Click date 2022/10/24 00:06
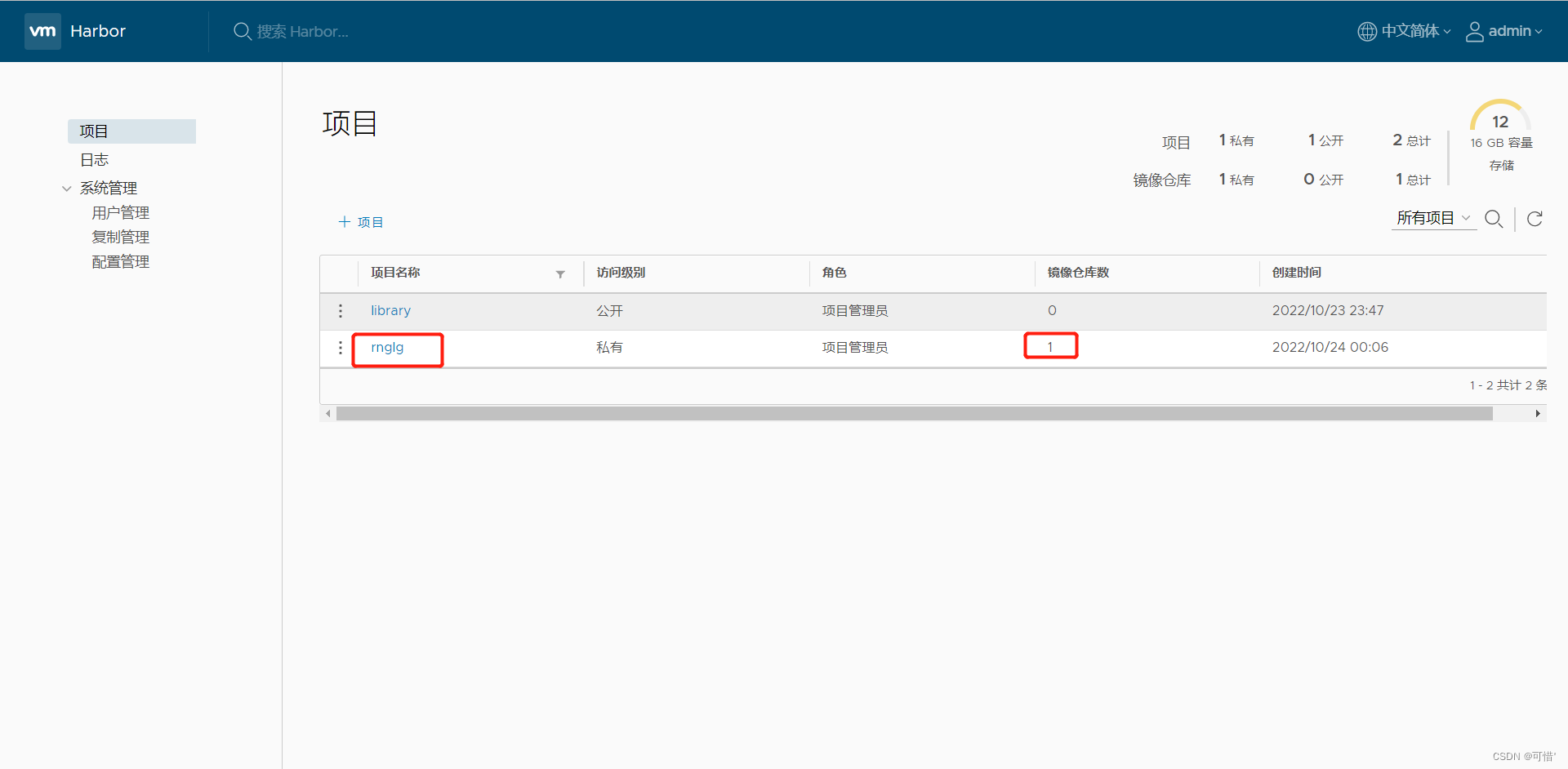 tap(1330, 348)
